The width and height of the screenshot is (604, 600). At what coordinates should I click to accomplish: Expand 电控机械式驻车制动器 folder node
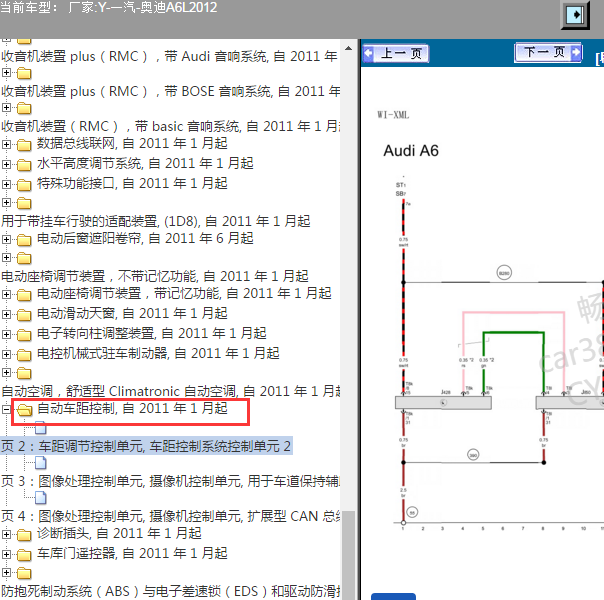tap(6, 354)
